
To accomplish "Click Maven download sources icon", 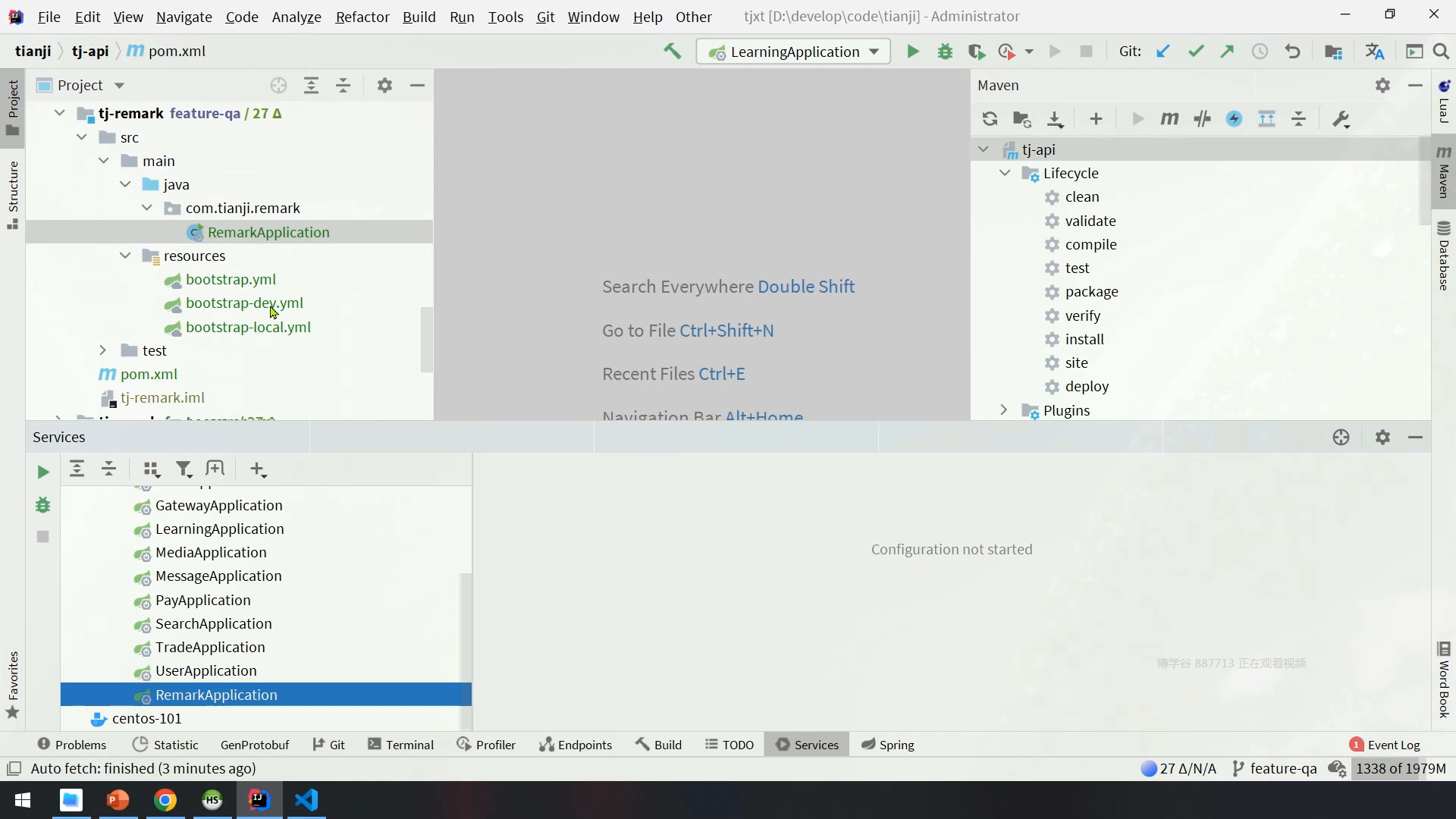I will tap(1055, 119).
